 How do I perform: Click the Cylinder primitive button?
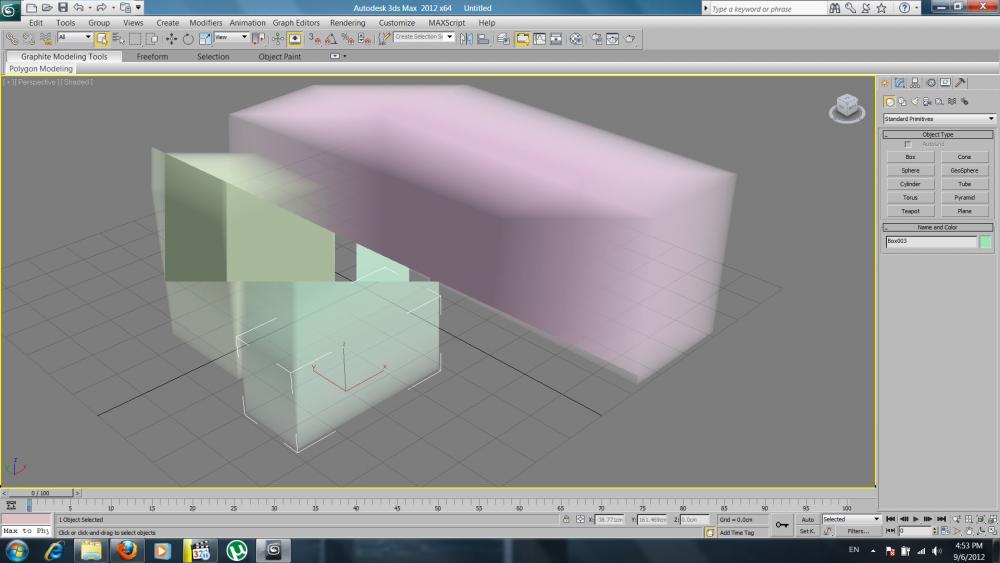[x=910, y=184]
